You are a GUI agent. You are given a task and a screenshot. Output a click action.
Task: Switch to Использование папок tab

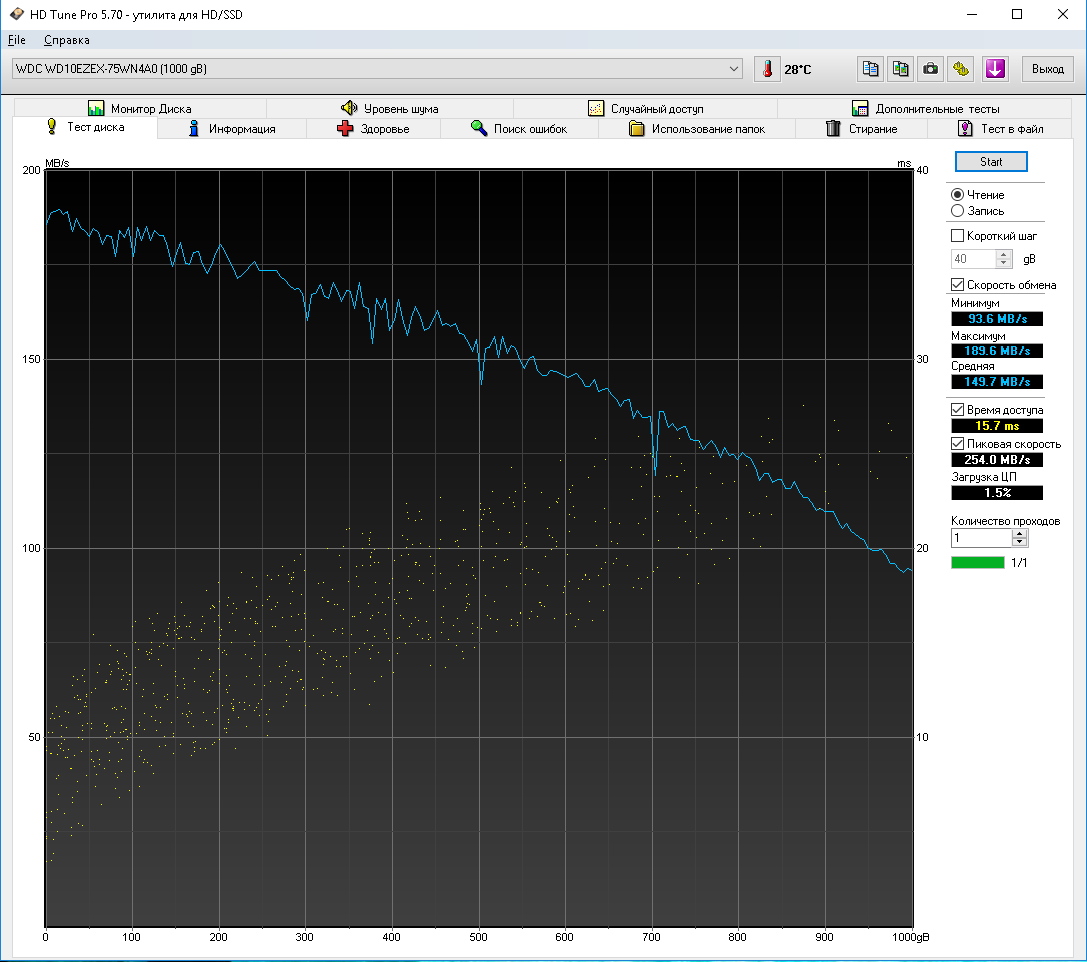click(697, 129)
